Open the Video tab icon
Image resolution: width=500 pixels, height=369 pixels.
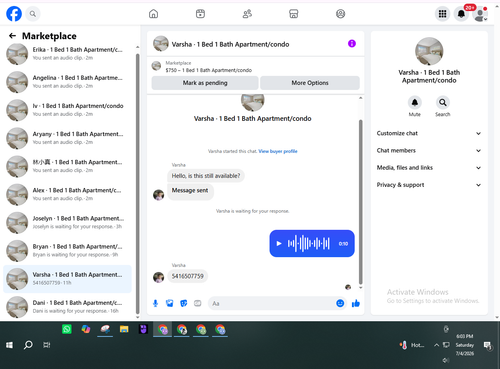click(x=200, y=14)
